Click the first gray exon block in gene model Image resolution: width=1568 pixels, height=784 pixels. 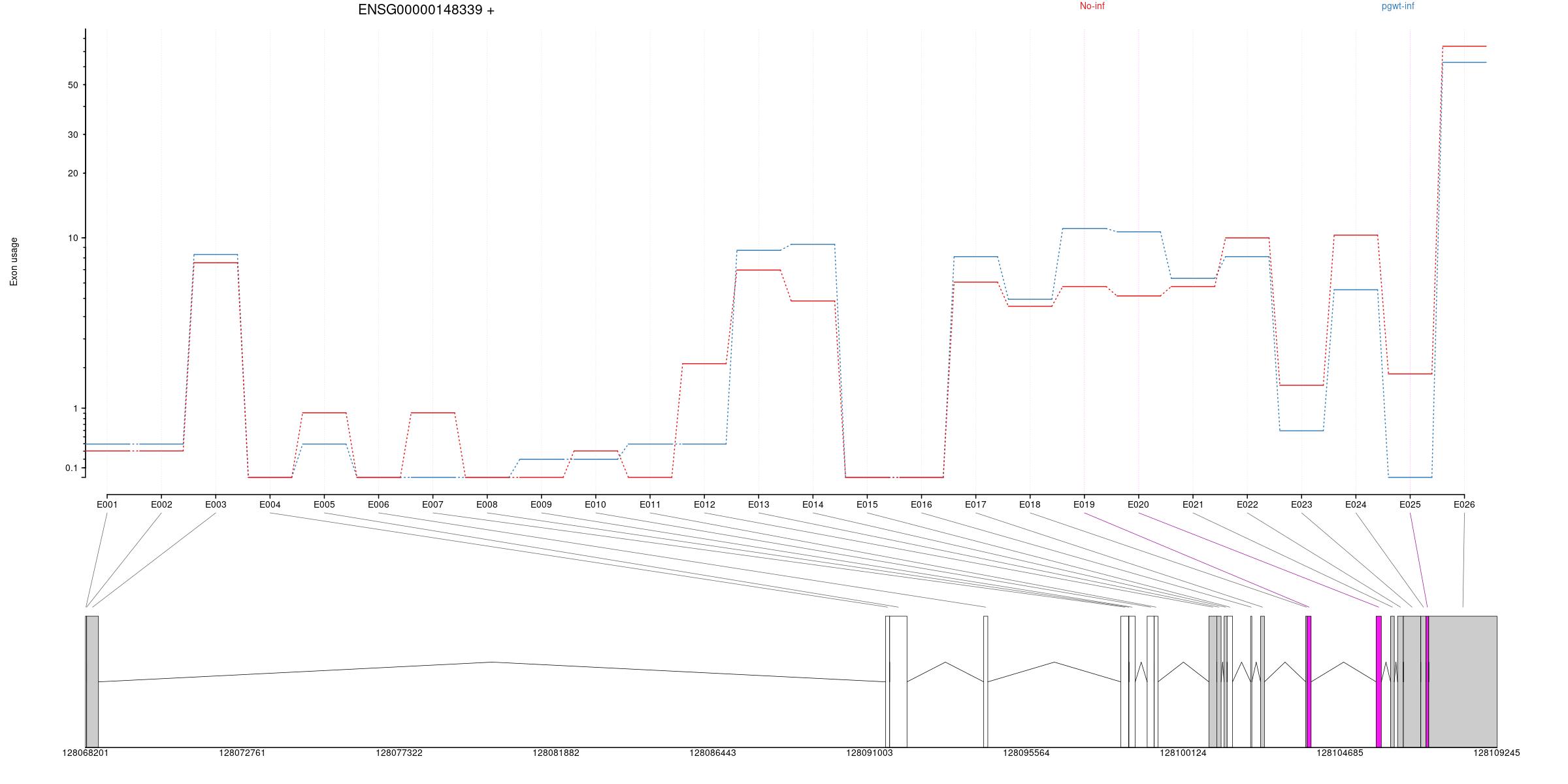(x=92, y=681)
